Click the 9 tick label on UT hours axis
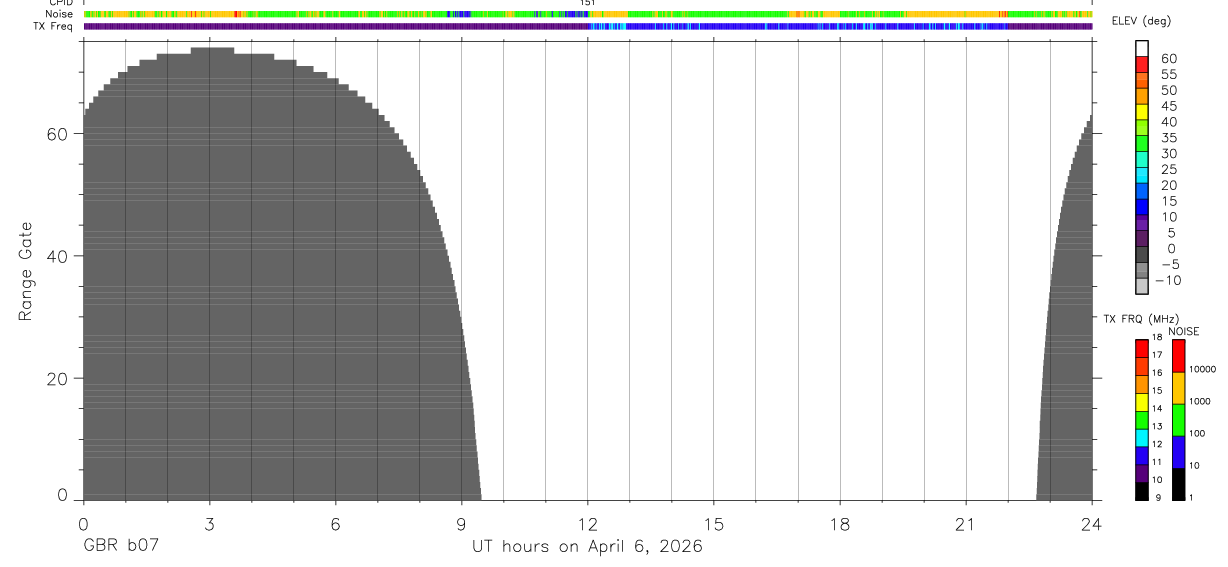 tap(461, 524)
